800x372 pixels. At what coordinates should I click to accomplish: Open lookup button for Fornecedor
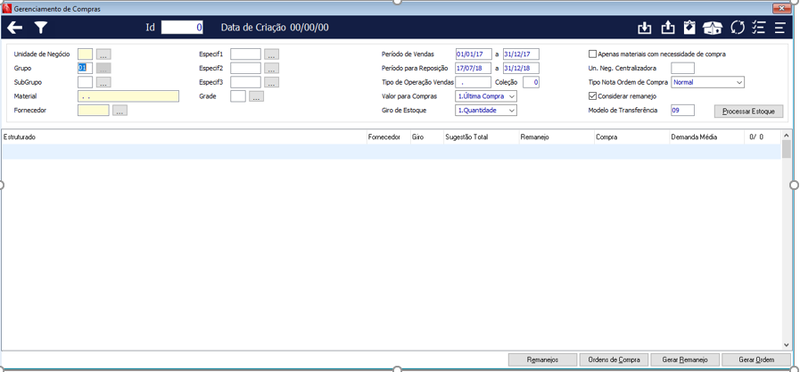[120, 110]
